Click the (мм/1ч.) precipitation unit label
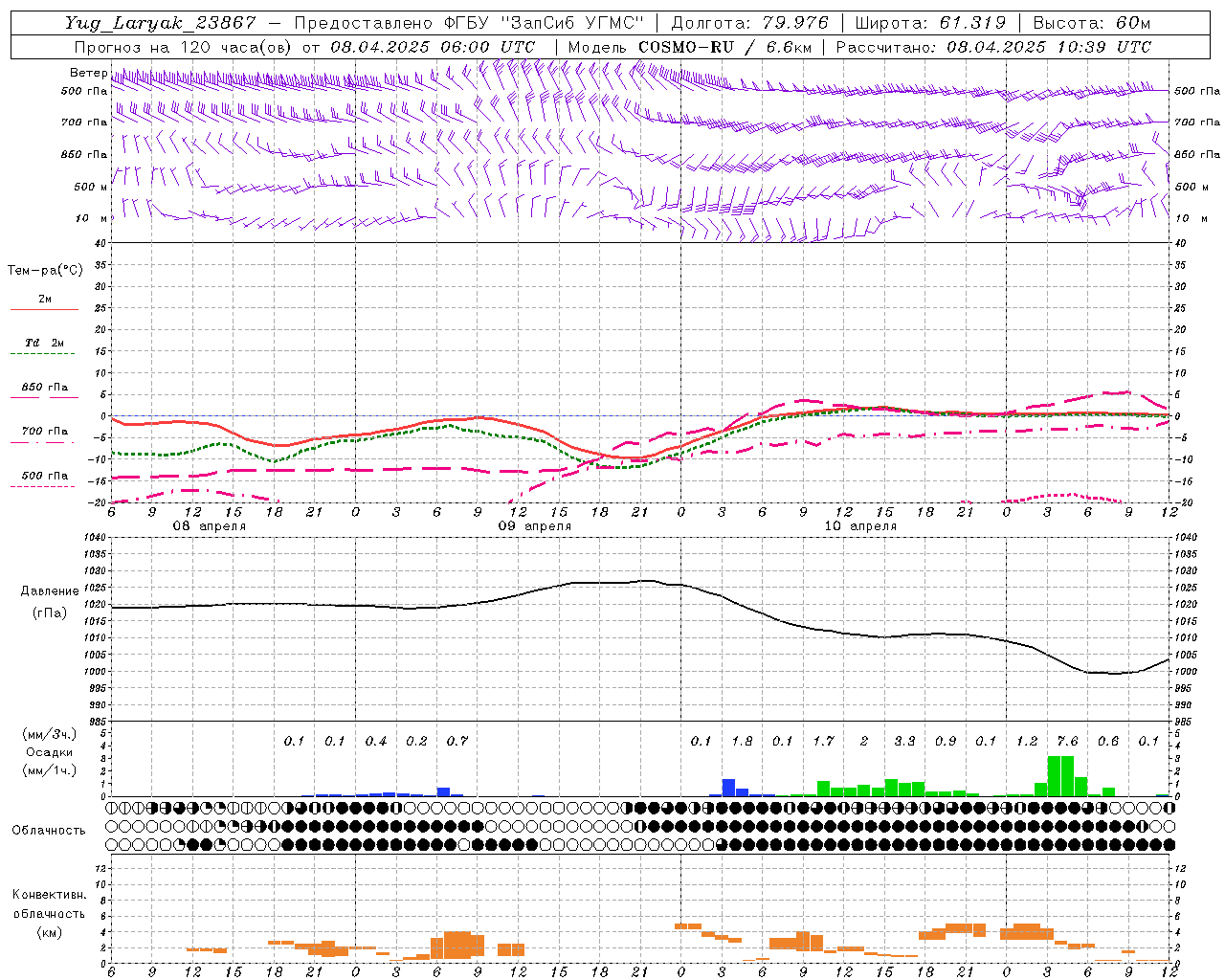This screenshot has width=1225, height=980. [50, 770]
